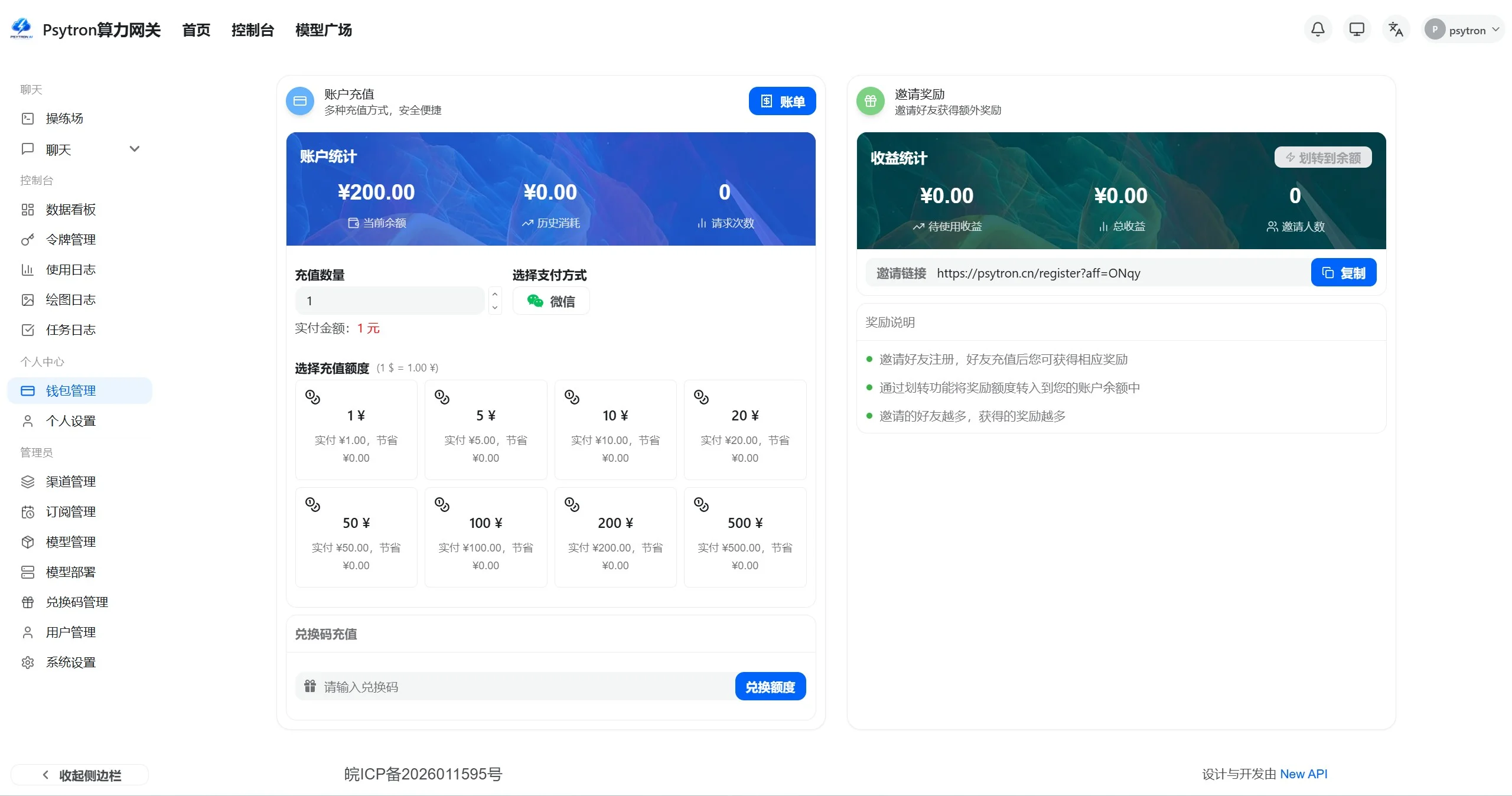Click the 复制 copy invite link button

[1344, 272]
